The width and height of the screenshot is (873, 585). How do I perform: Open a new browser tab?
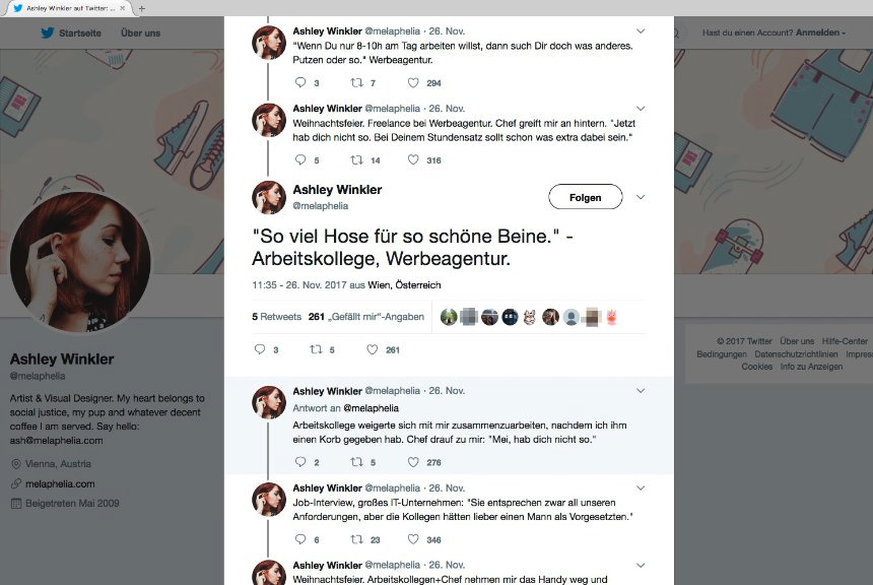click(x=142, y=8)
